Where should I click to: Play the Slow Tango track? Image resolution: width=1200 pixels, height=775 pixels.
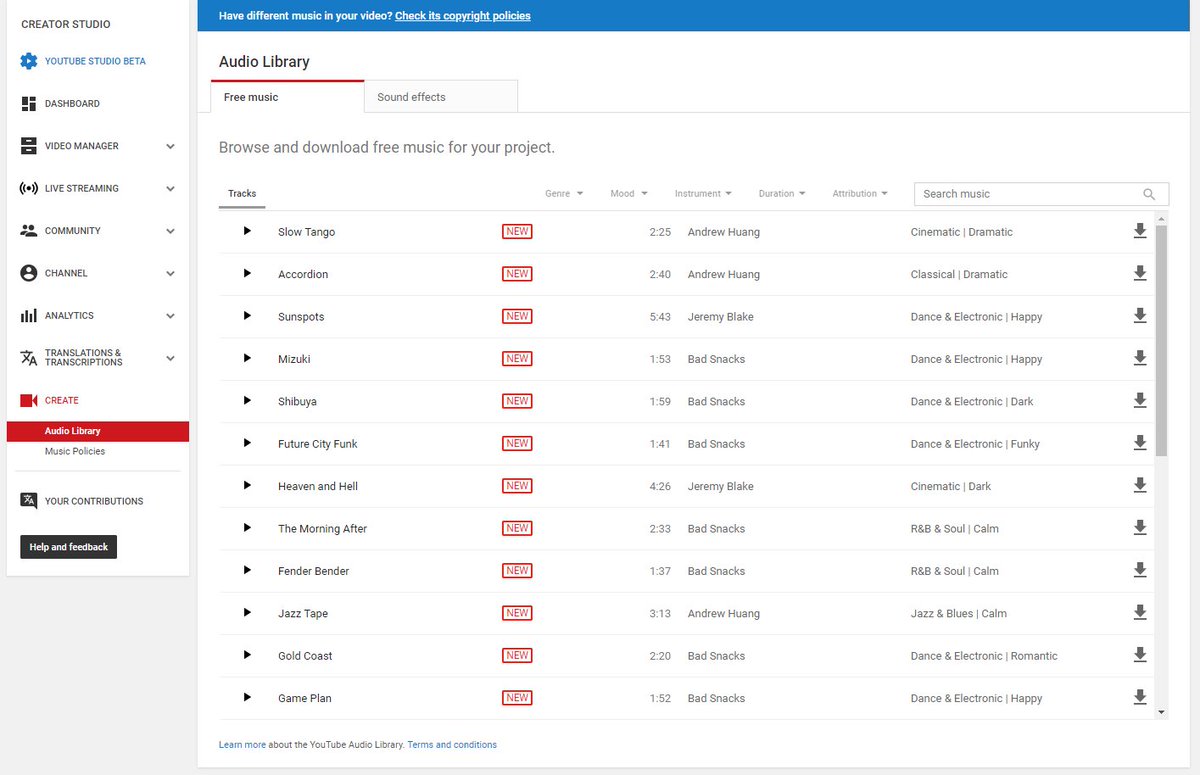(x=247, y=231)
